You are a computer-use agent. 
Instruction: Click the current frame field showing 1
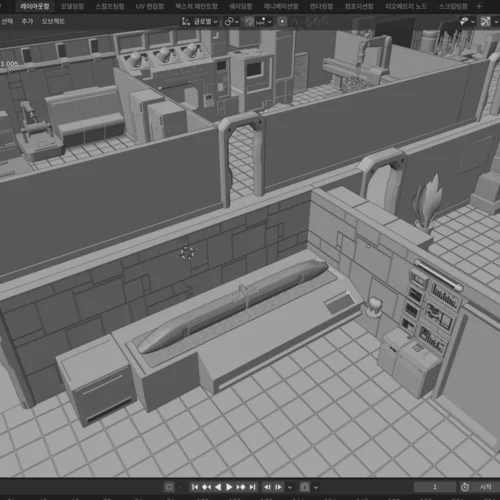435,487
